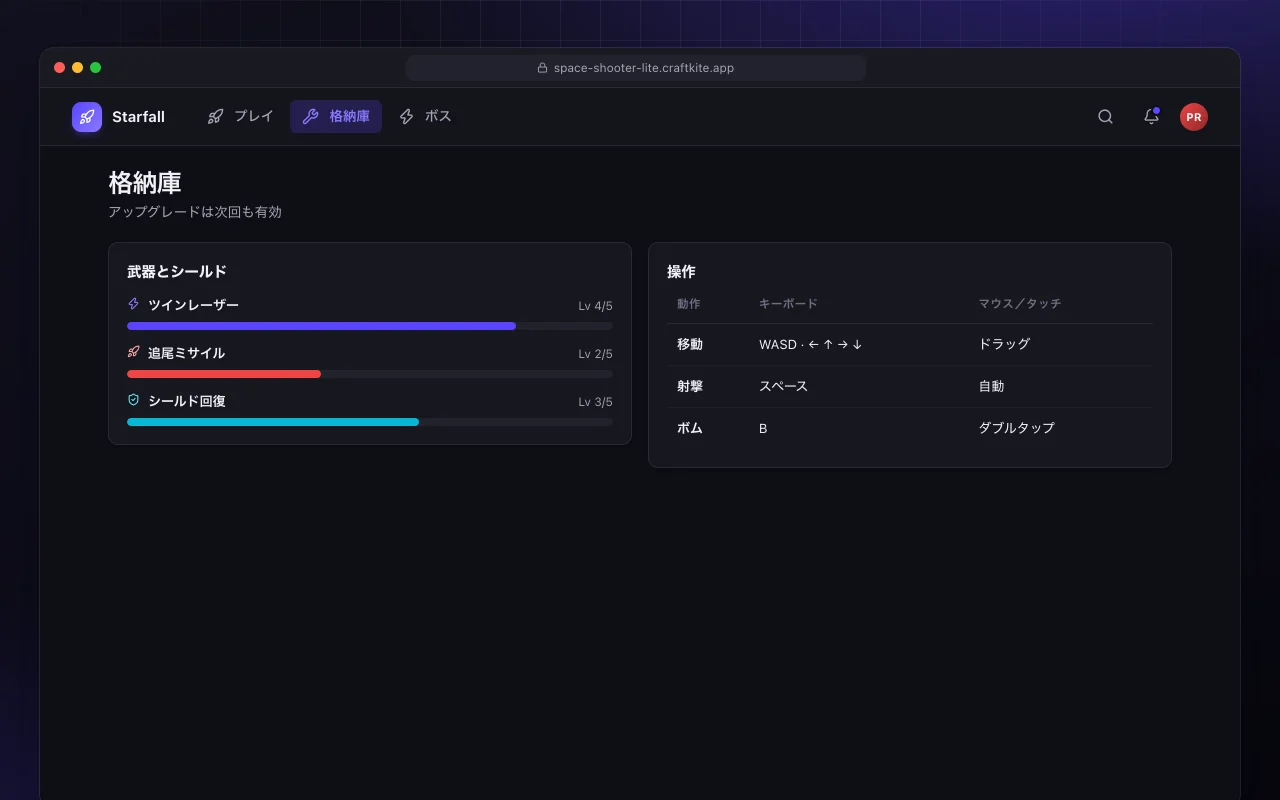The width and height of the screenshot is (1280, 800).
Task: Click the スペース keyboard cell
Action: tap(783, 386)
